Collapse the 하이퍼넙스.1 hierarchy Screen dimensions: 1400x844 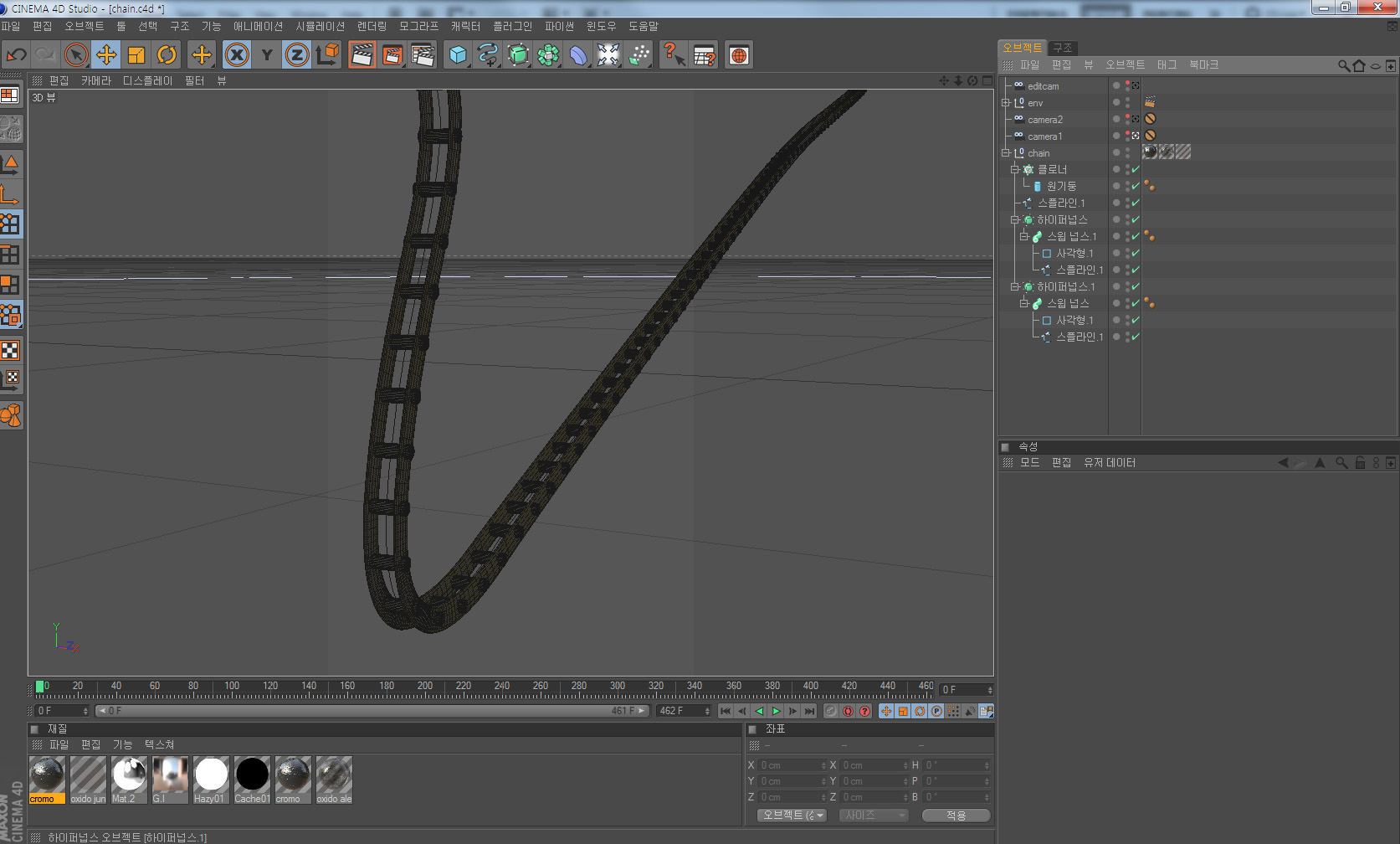(x=1014, y=286)
